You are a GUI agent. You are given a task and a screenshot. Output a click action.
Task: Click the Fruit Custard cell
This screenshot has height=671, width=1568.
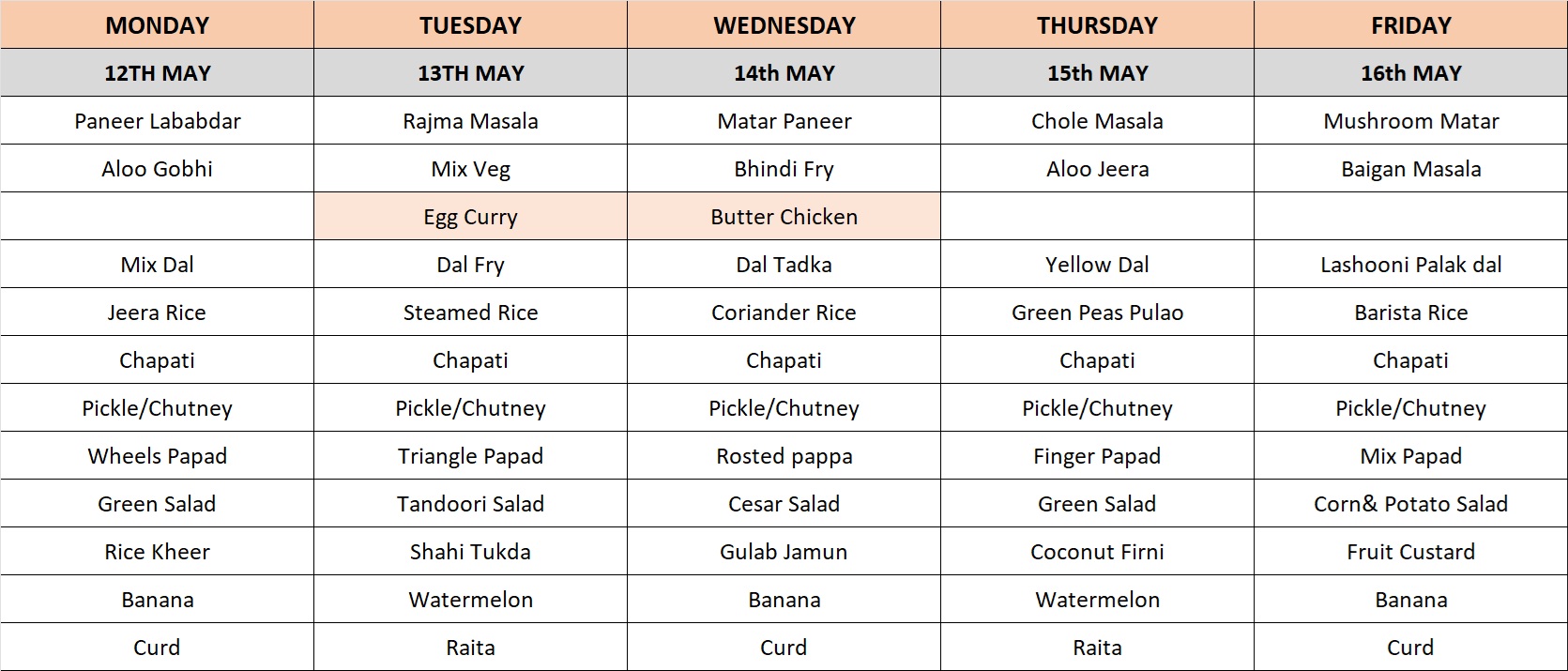coord(1410,551)
